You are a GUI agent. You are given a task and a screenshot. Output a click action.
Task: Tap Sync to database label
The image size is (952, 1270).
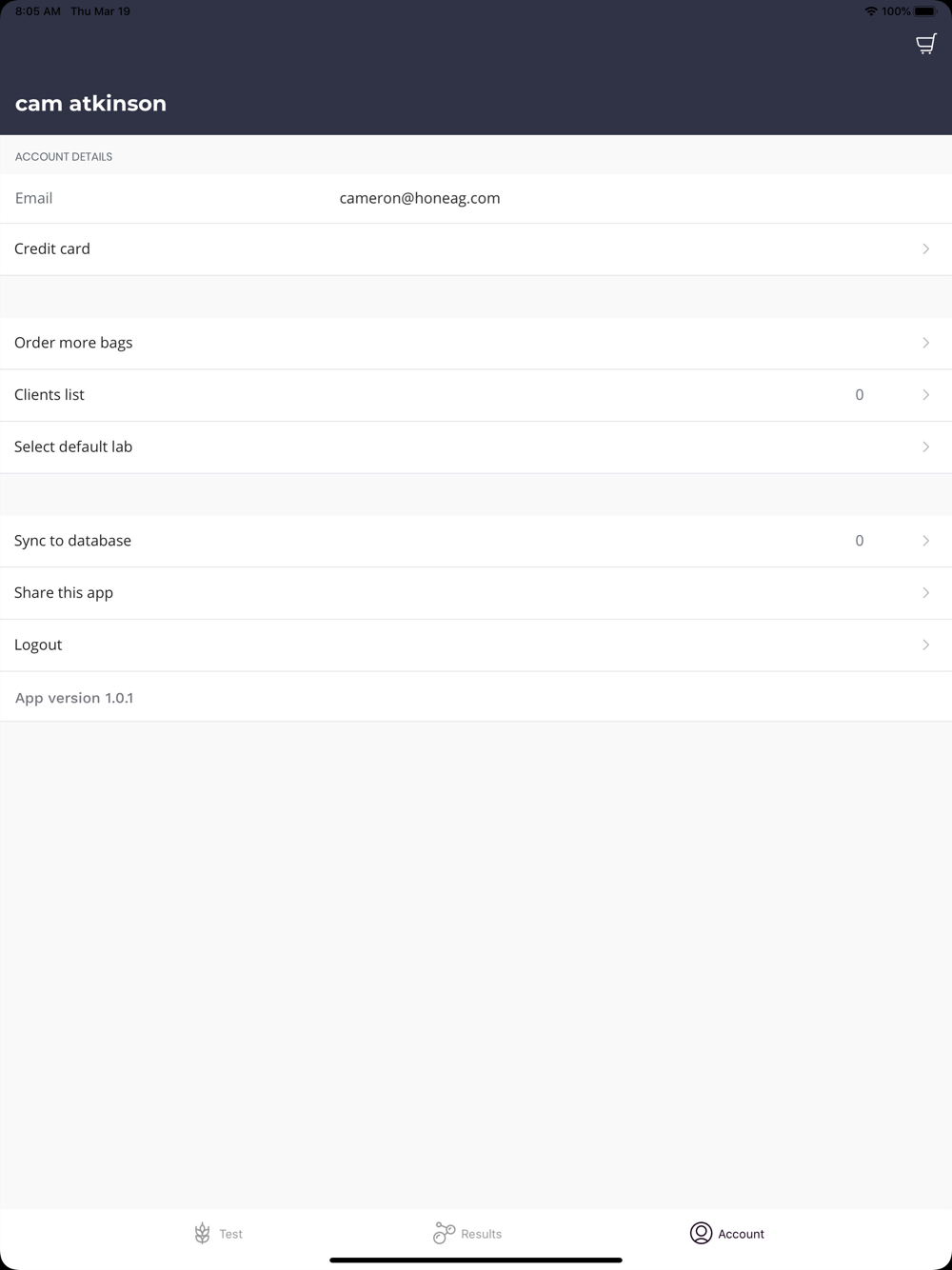click(x=72, y=541)
